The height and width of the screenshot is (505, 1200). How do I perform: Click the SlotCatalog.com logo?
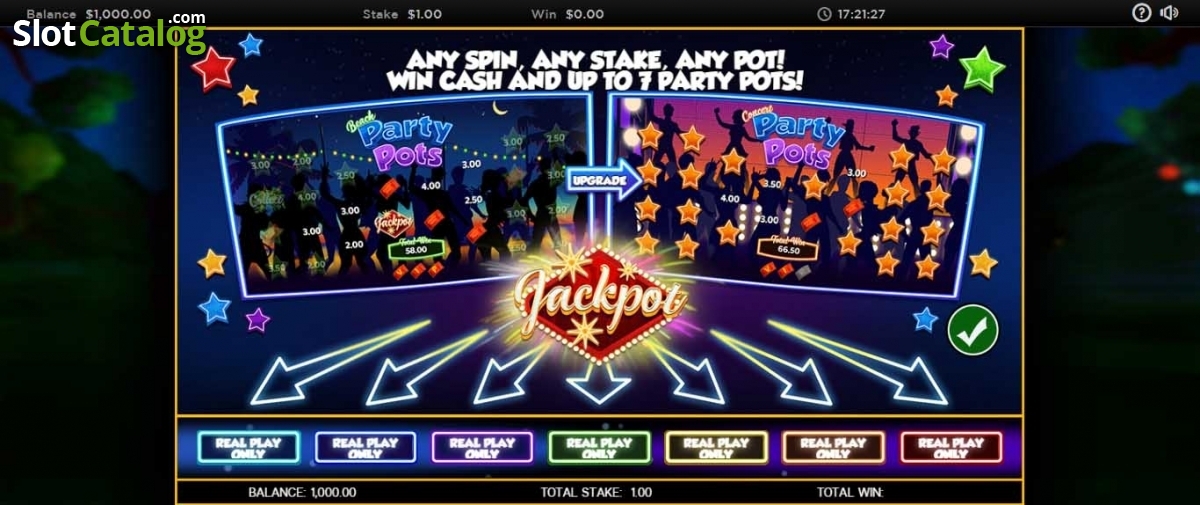(109, 32)
